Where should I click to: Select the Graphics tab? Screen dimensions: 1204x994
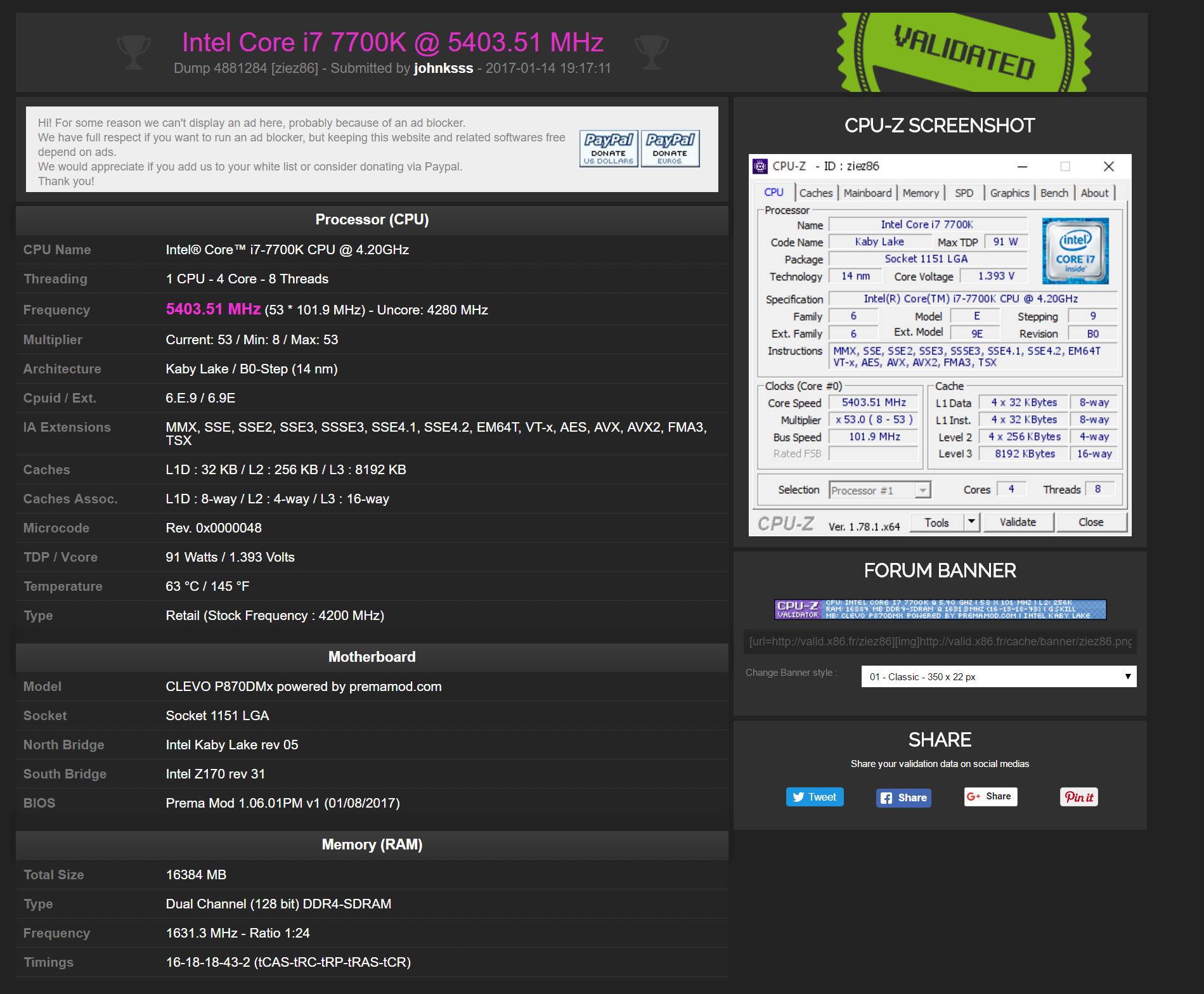coord(1009,193)
